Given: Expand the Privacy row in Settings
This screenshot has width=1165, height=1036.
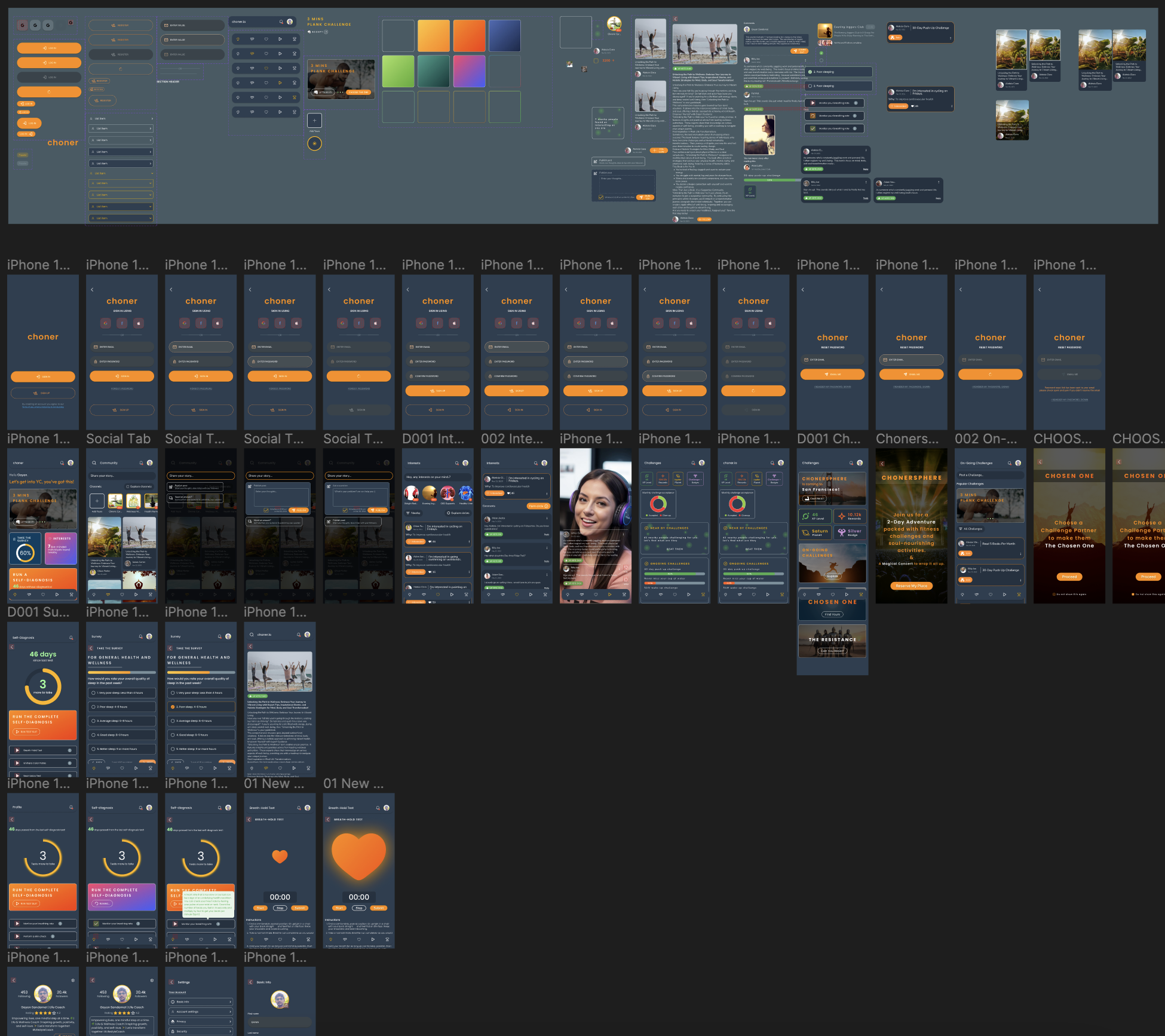Looking at the screenshot, I should (x=201, y=1022).
